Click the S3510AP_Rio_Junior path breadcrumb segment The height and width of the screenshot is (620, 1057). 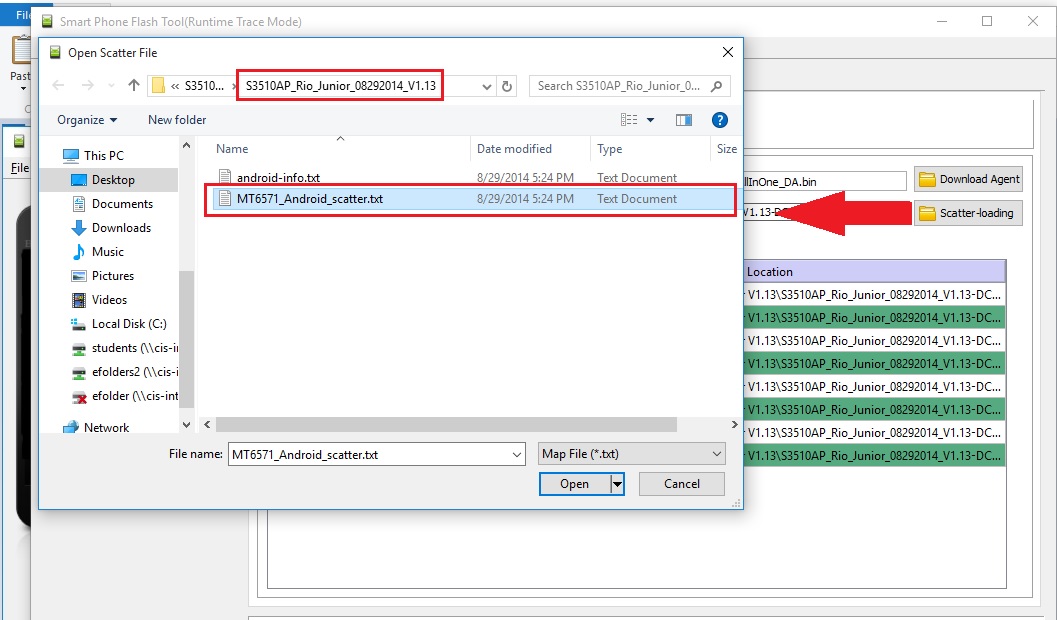[x=340, y=86]
